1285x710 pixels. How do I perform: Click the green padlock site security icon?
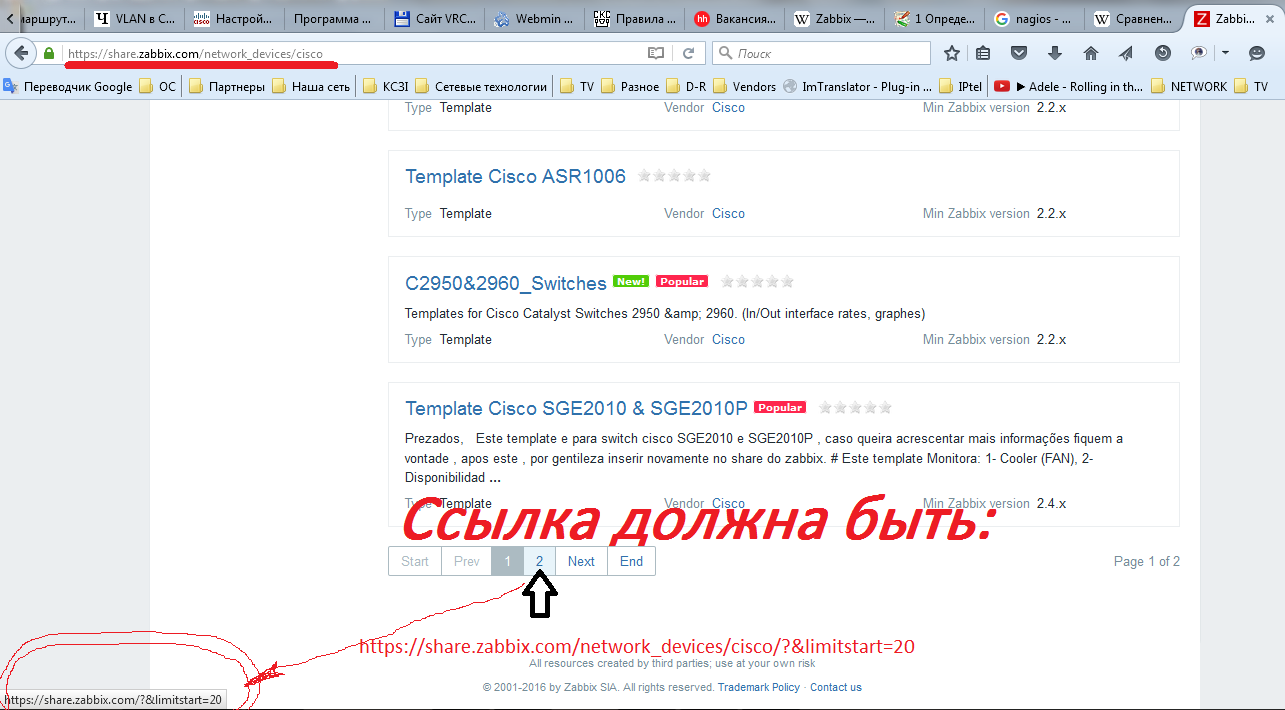pyautogui.click(x=50, y=53)
